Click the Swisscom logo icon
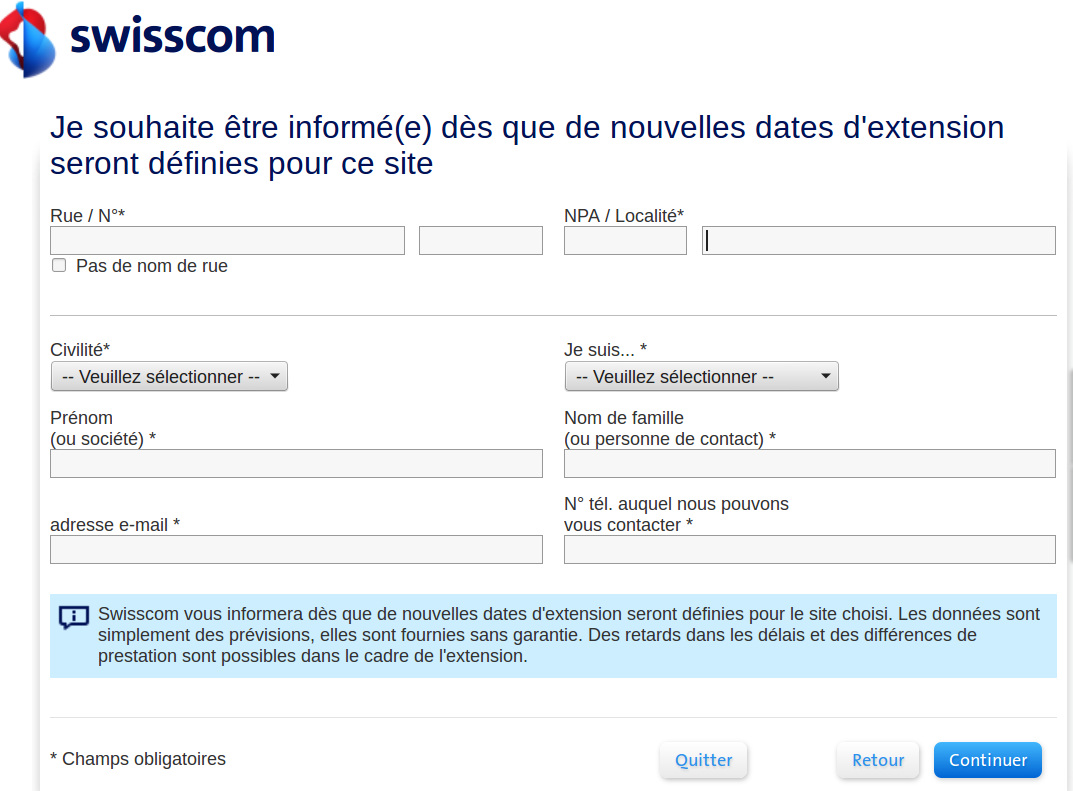1073x791 pixels. point(27,40)
